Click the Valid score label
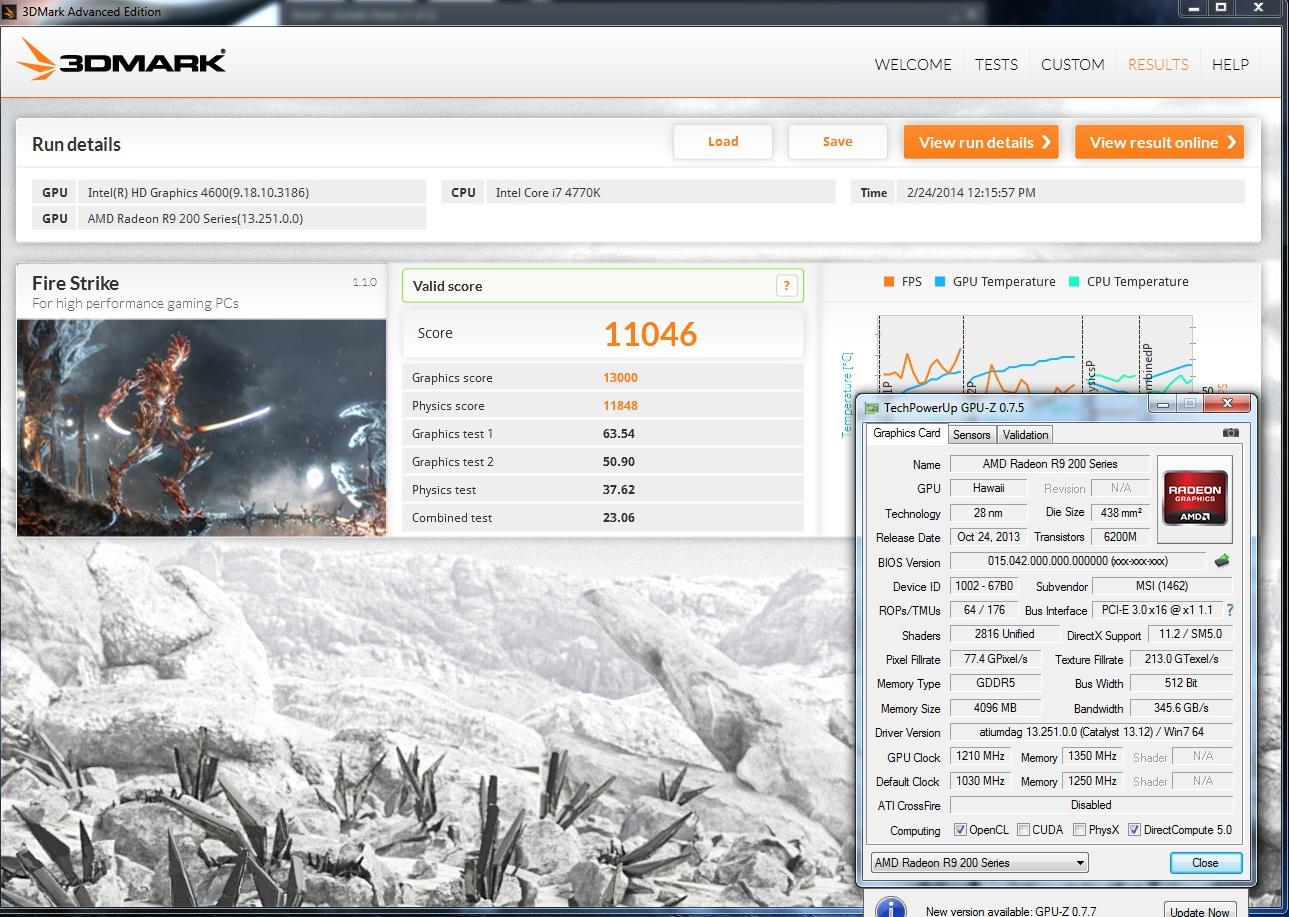The image size is (1289, 917). (447, 286)
